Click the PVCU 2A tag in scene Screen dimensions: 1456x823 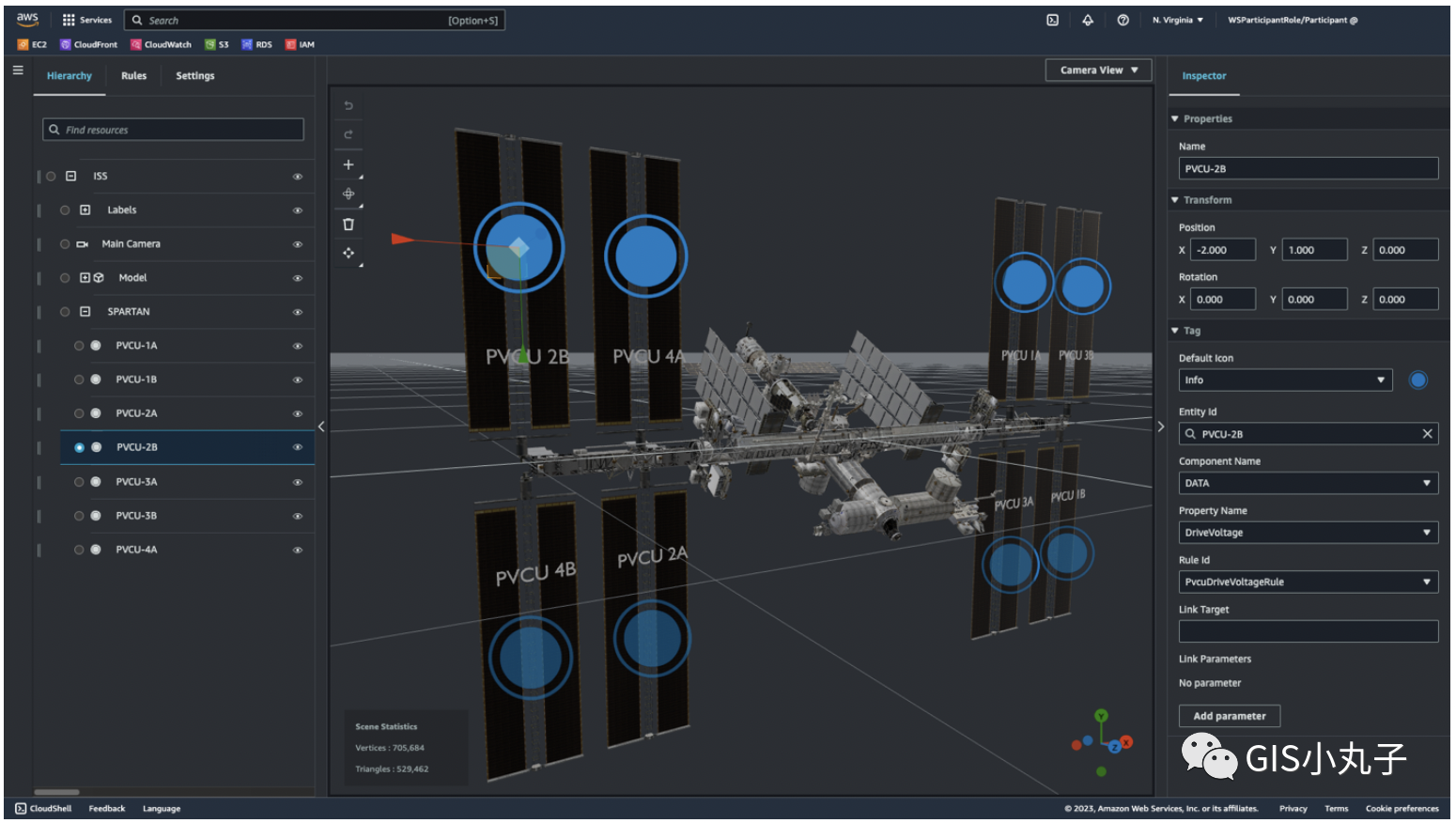652,639
